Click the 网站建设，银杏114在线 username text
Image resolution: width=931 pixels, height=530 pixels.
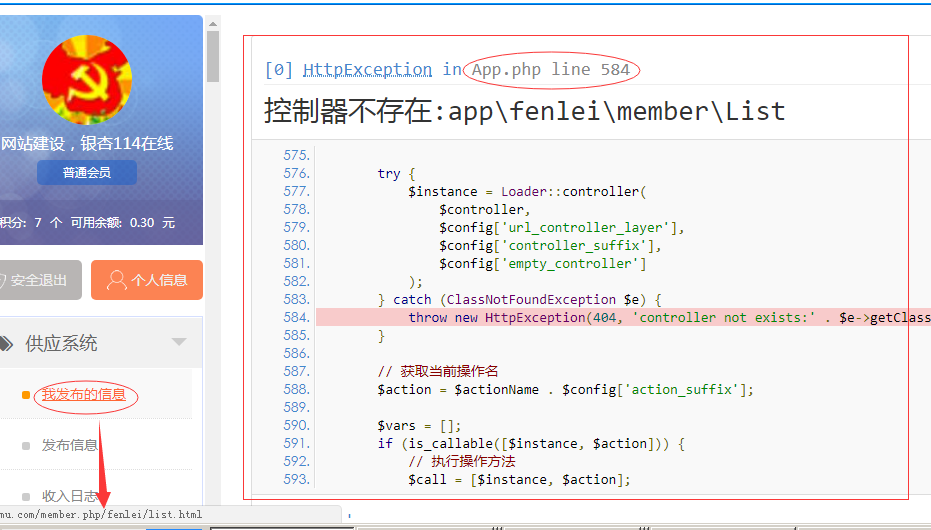pyautogui.click(x=87, y=144)
